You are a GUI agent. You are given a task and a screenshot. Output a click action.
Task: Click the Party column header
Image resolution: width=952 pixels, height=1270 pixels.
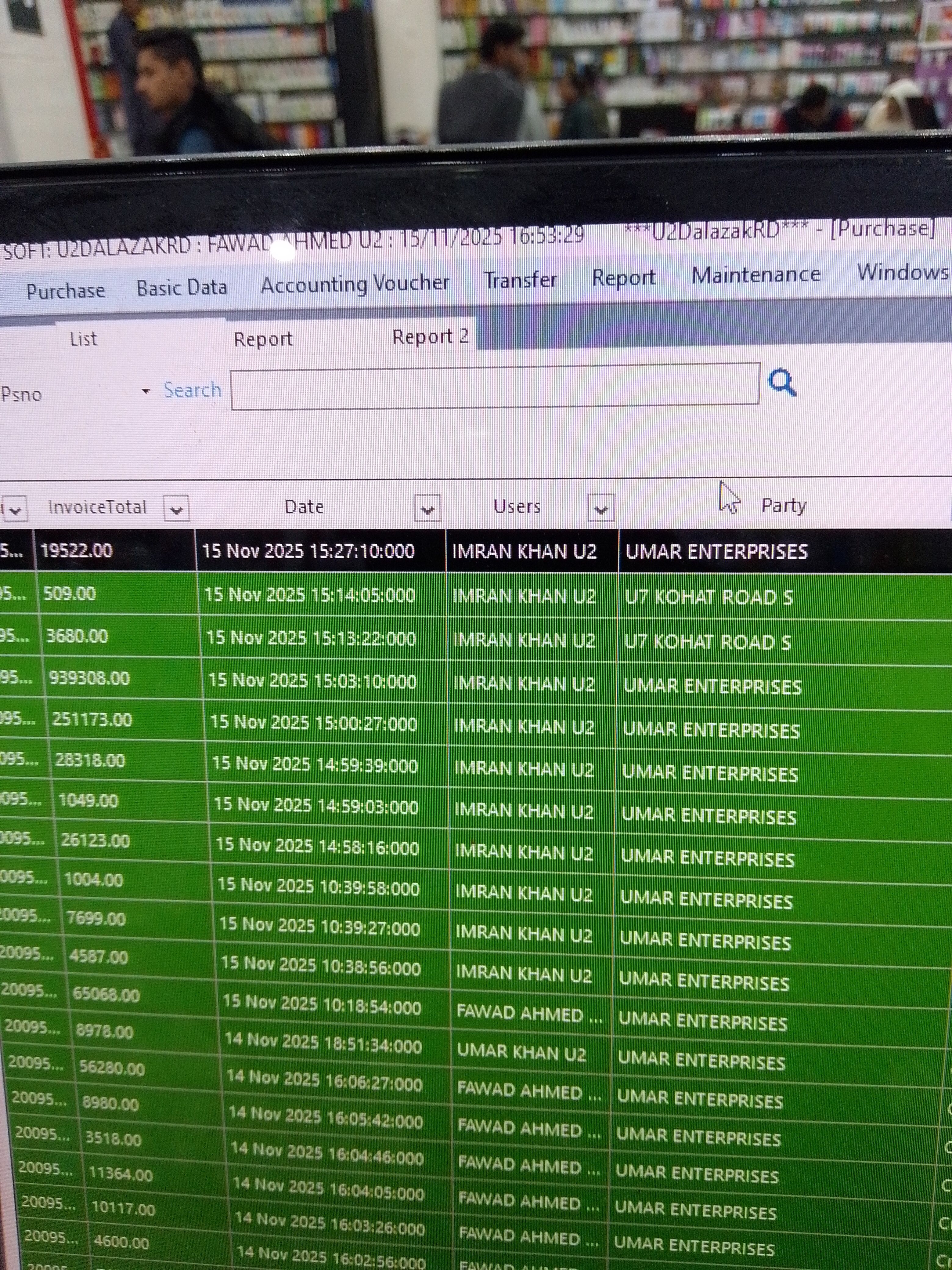[x=783, y=505]
